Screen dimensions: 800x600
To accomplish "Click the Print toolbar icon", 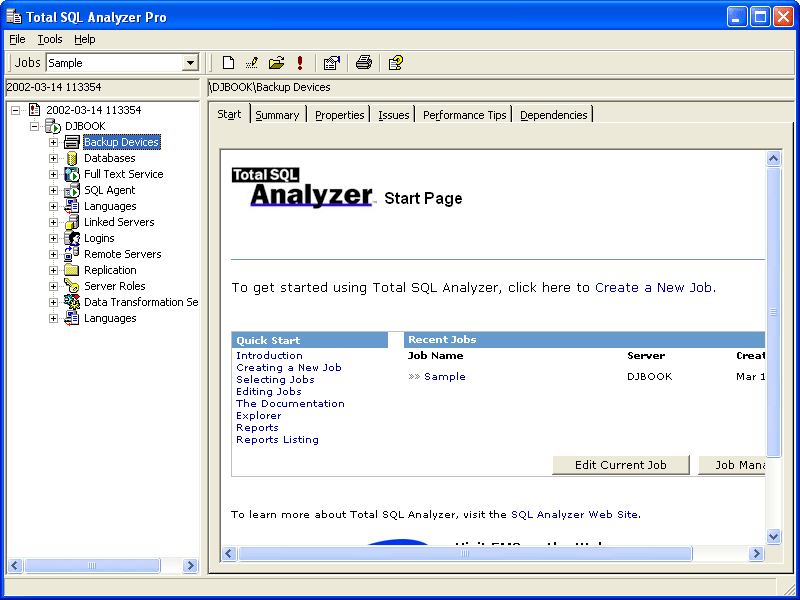I will [364, 62].
